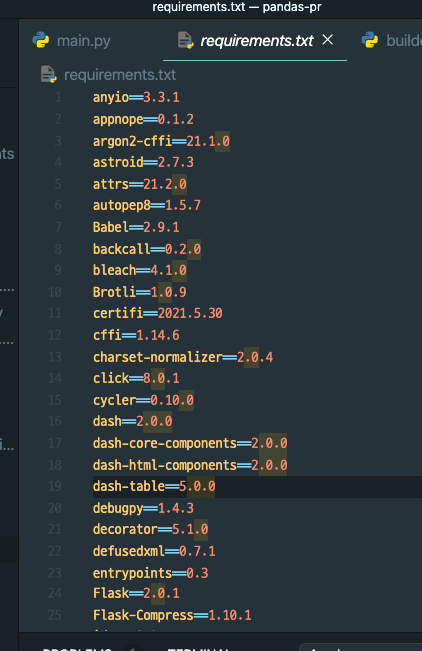Image resolution: width=422 pixels, height=651 pixels.
Task: Click line number 10 in the gutter
Action: [x=54, y=292]
